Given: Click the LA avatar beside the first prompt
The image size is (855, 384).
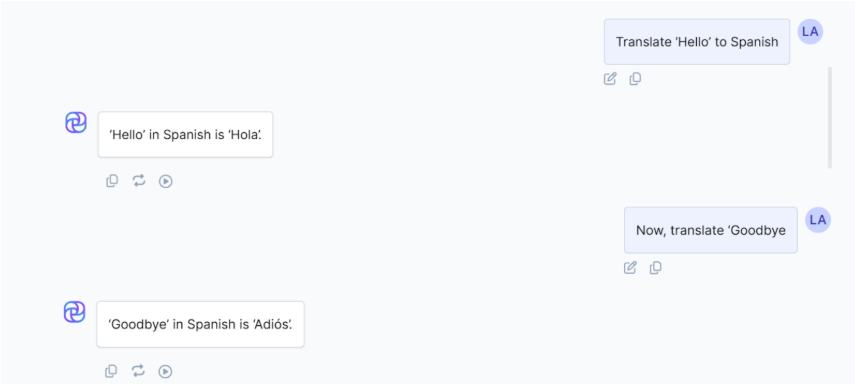Looking at the screenshot, I should [x=810, y=32].
